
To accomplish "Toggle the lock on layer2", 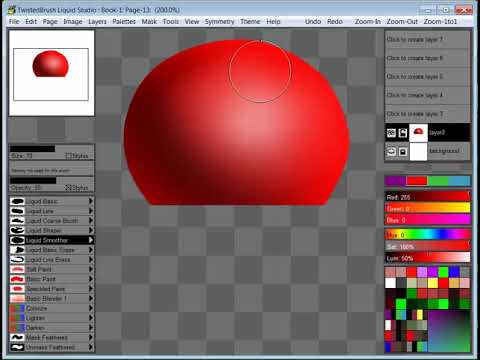I will point(403,133).
